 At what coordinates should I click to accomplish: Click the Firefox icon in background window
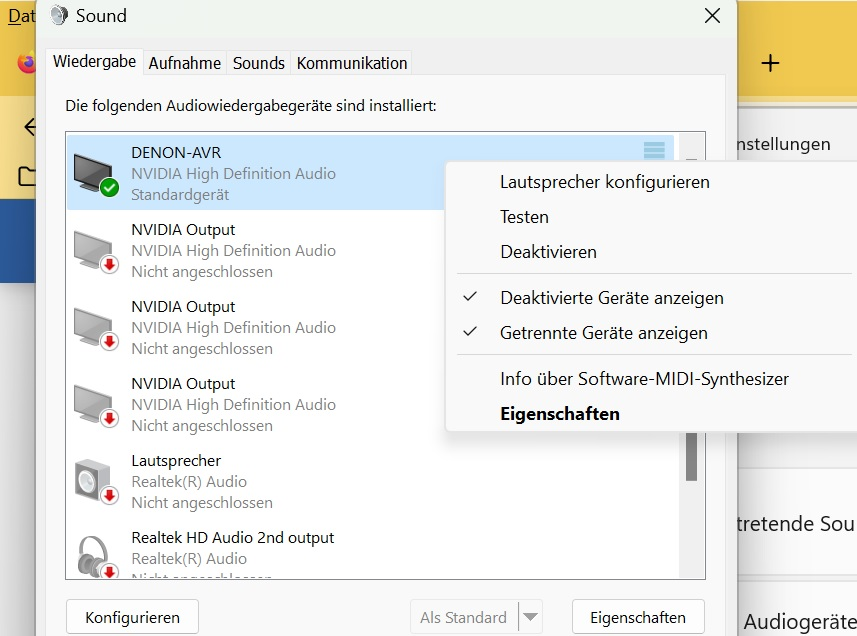[26, 62]
